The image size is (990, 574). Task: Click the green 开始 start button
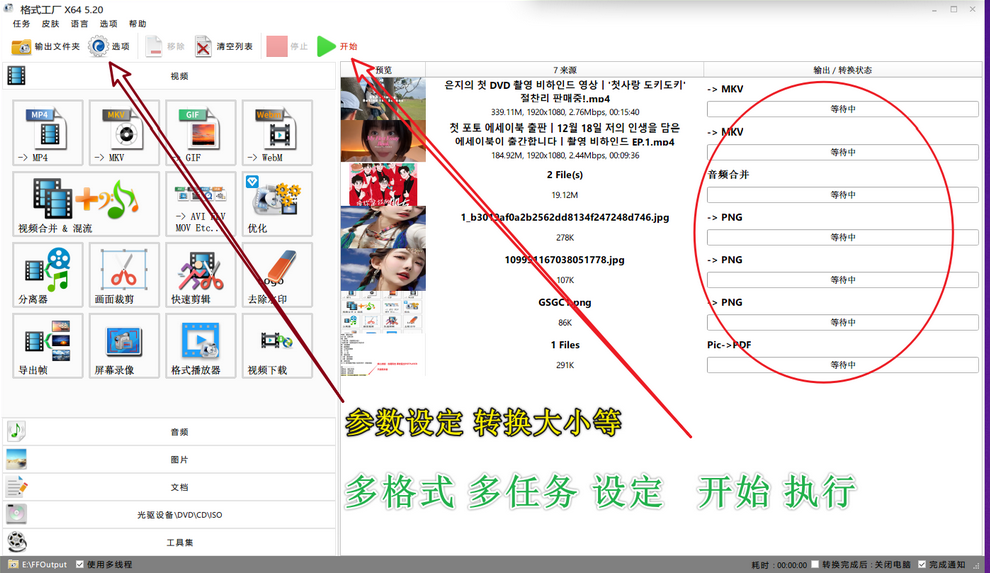pyautogui.click(x=337, y=47)
